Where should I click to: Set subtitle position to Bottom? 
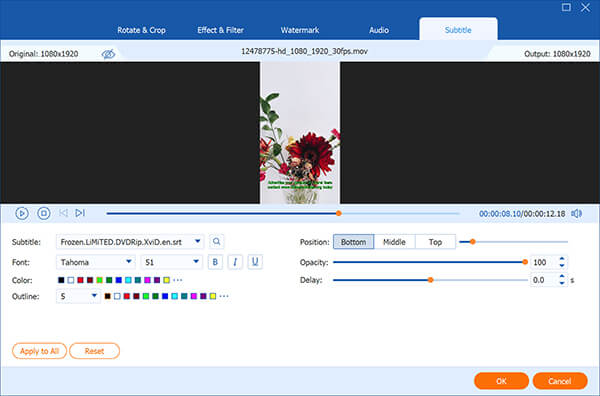pos(353,242)
